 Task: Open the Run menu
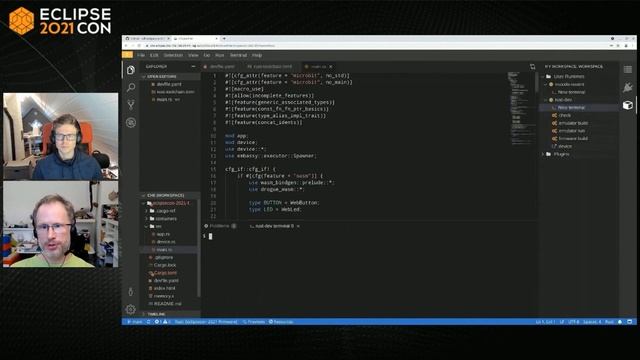click(220, 55)
